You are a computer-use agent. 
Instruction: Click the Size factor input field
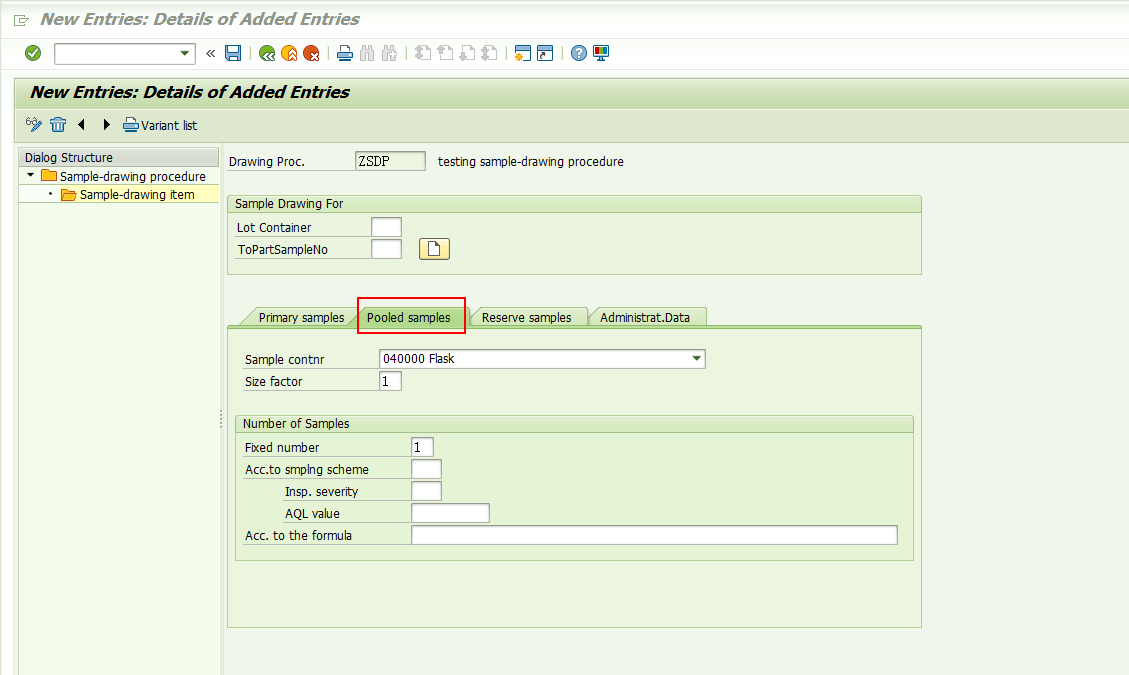(390, 381)
